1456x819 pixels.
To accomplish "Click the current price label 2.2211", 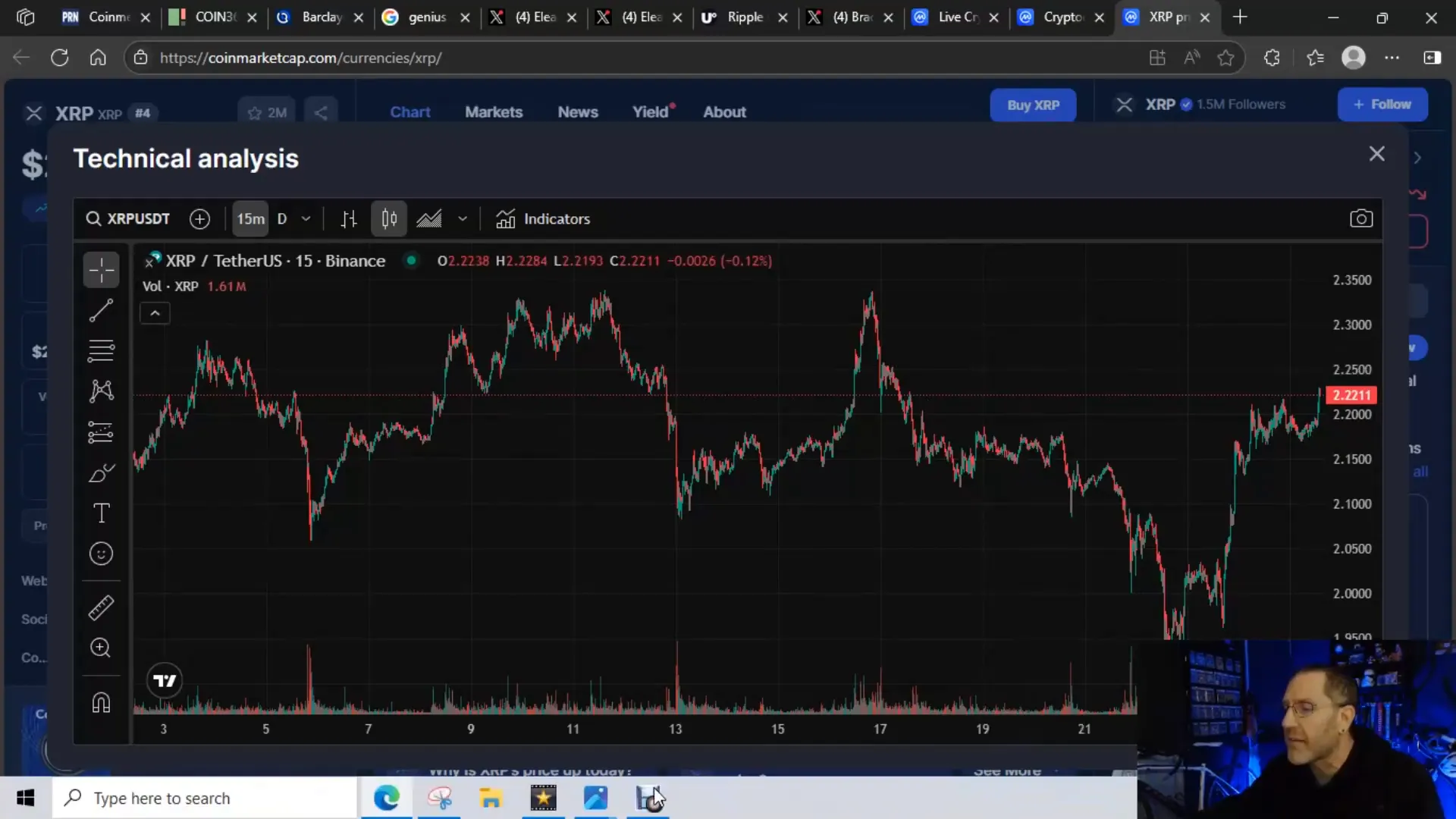I will (x=1351, y=395).
